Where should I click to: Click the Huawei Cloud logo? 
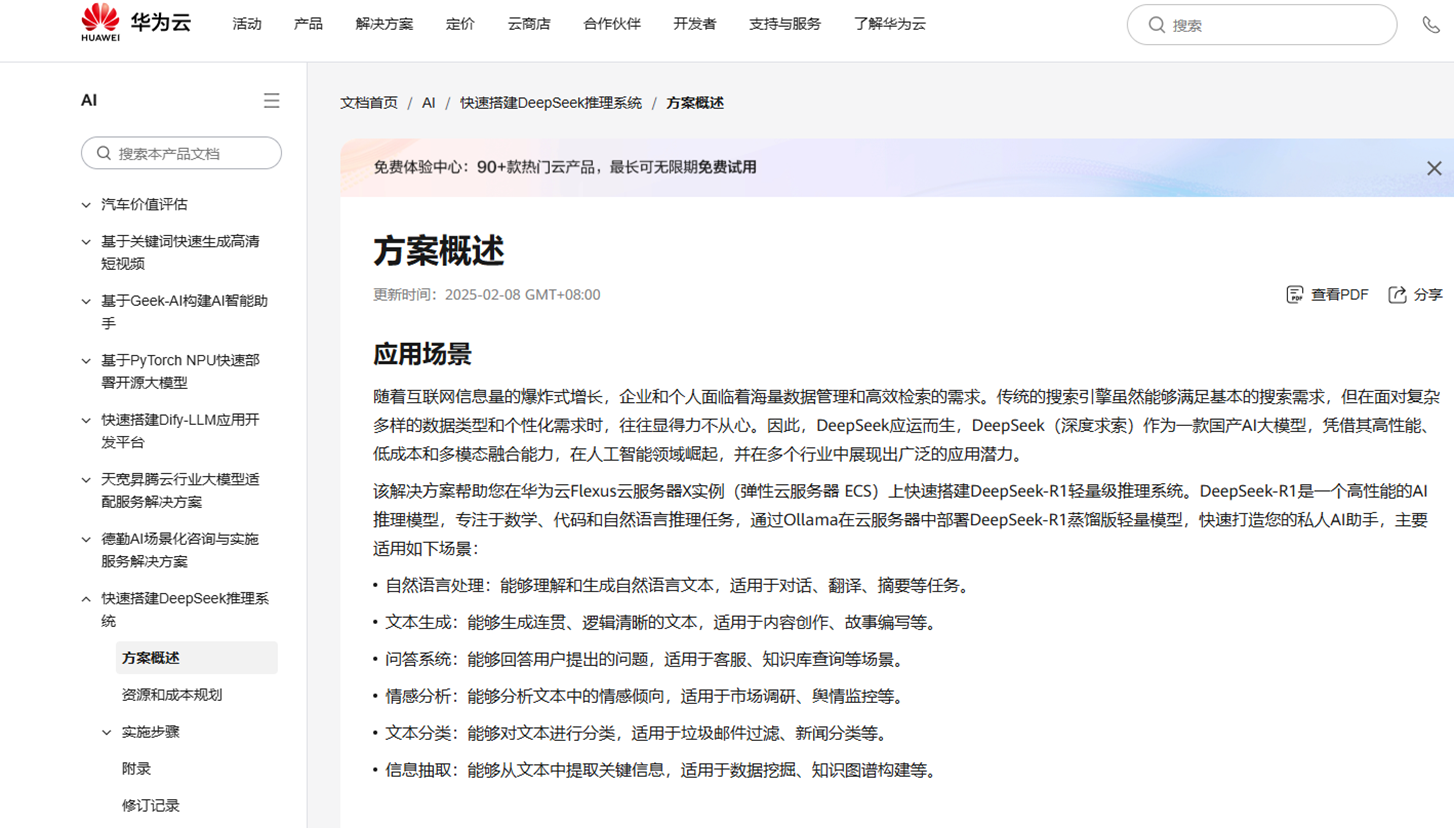click(136, 24)
